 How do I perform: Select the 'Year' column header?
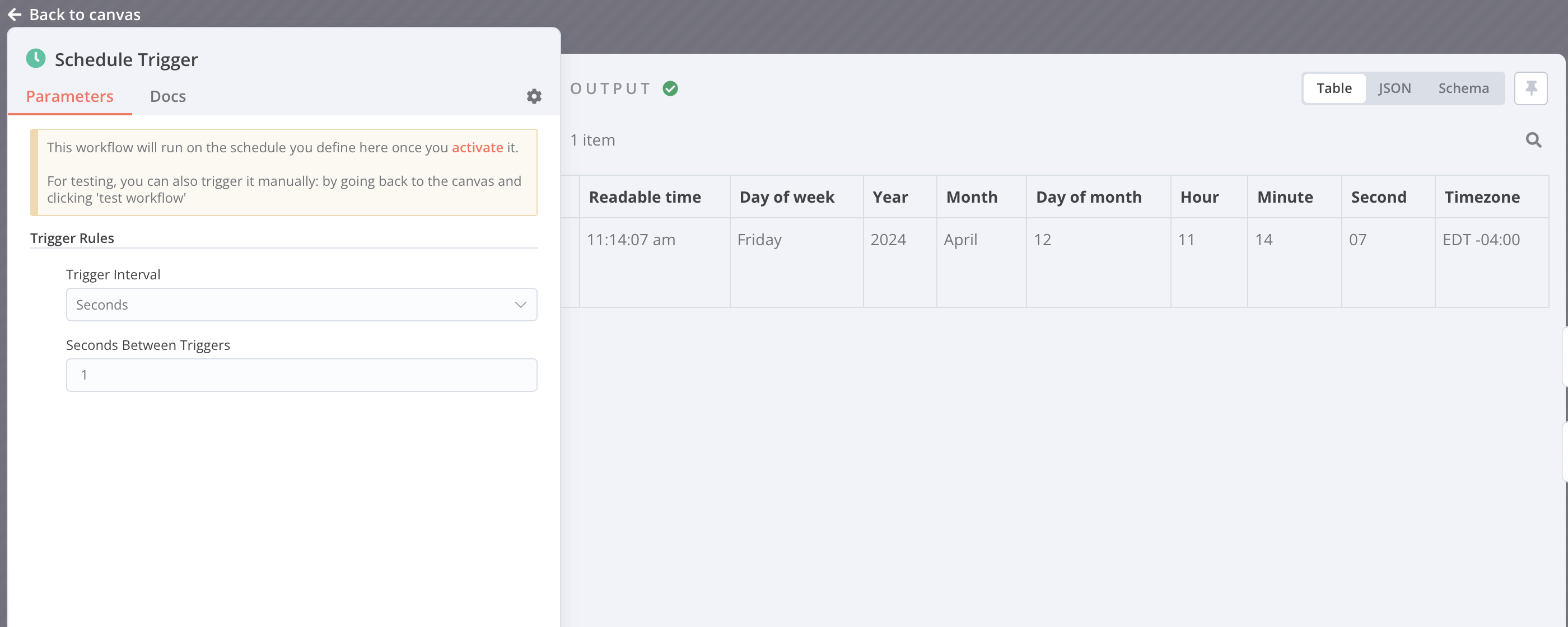(x=900, y=196)
